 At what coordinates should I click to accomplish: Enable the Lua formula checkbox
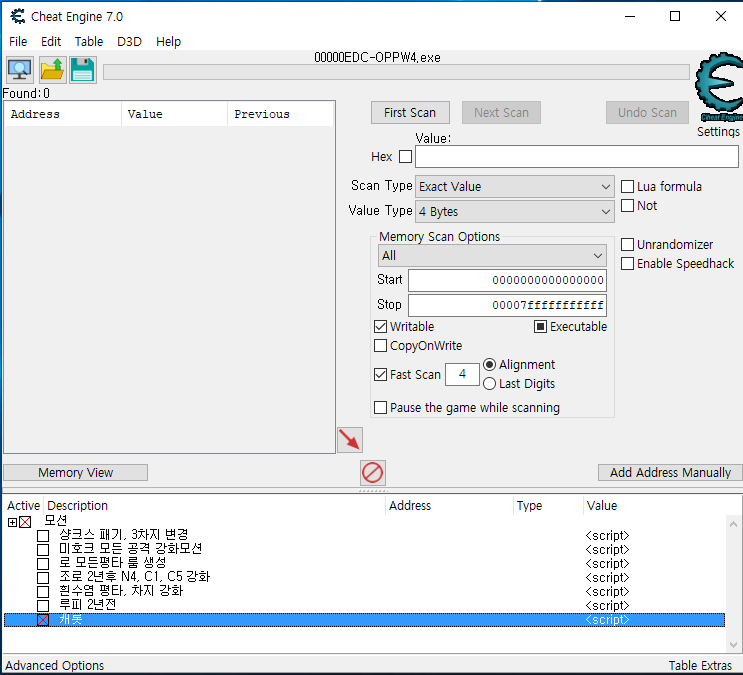(x=627, y=186)
